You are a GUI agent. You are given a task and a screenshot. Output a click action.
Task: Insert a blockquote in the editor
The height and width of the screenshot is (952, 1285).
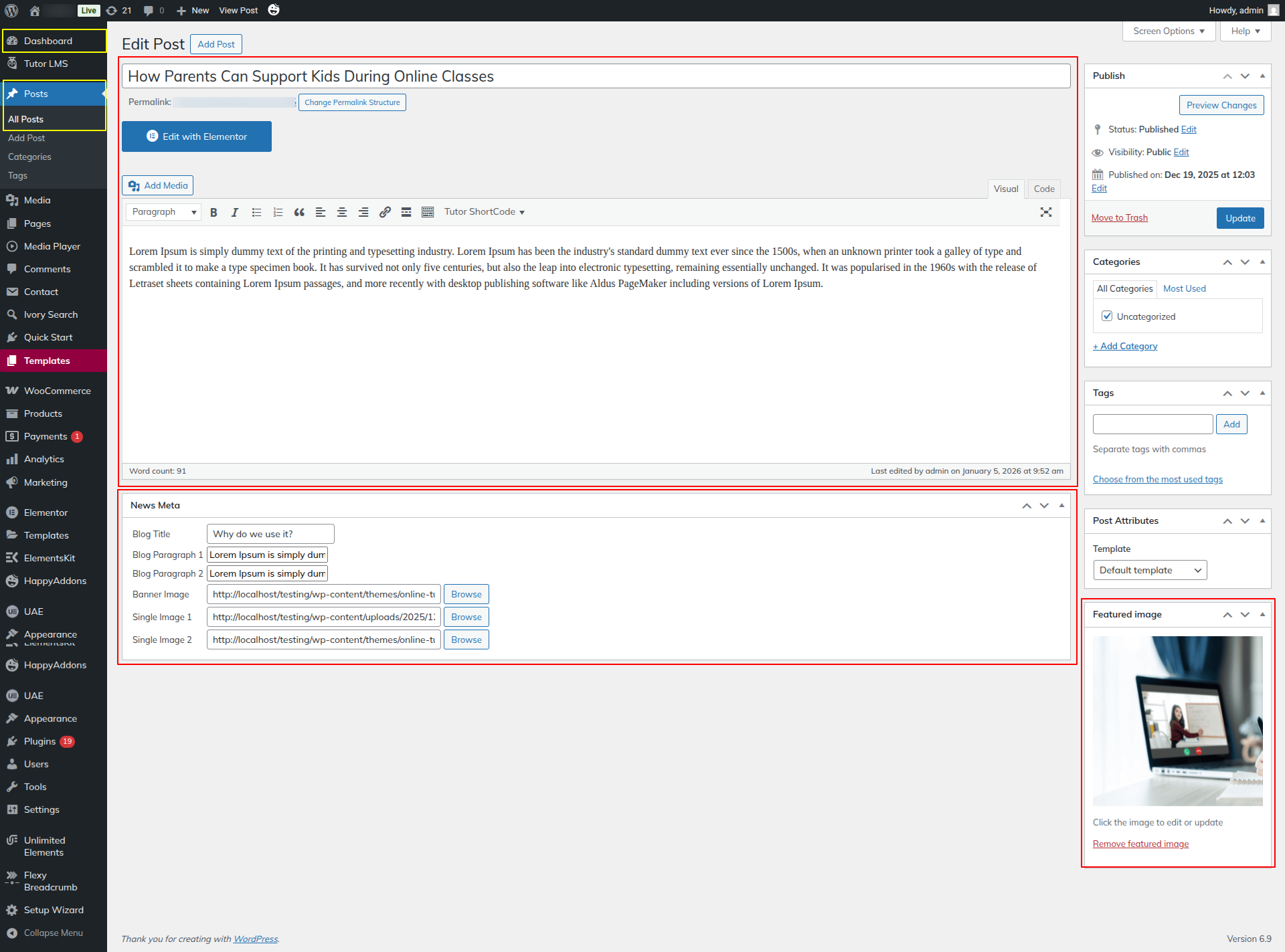coord(299,212)
